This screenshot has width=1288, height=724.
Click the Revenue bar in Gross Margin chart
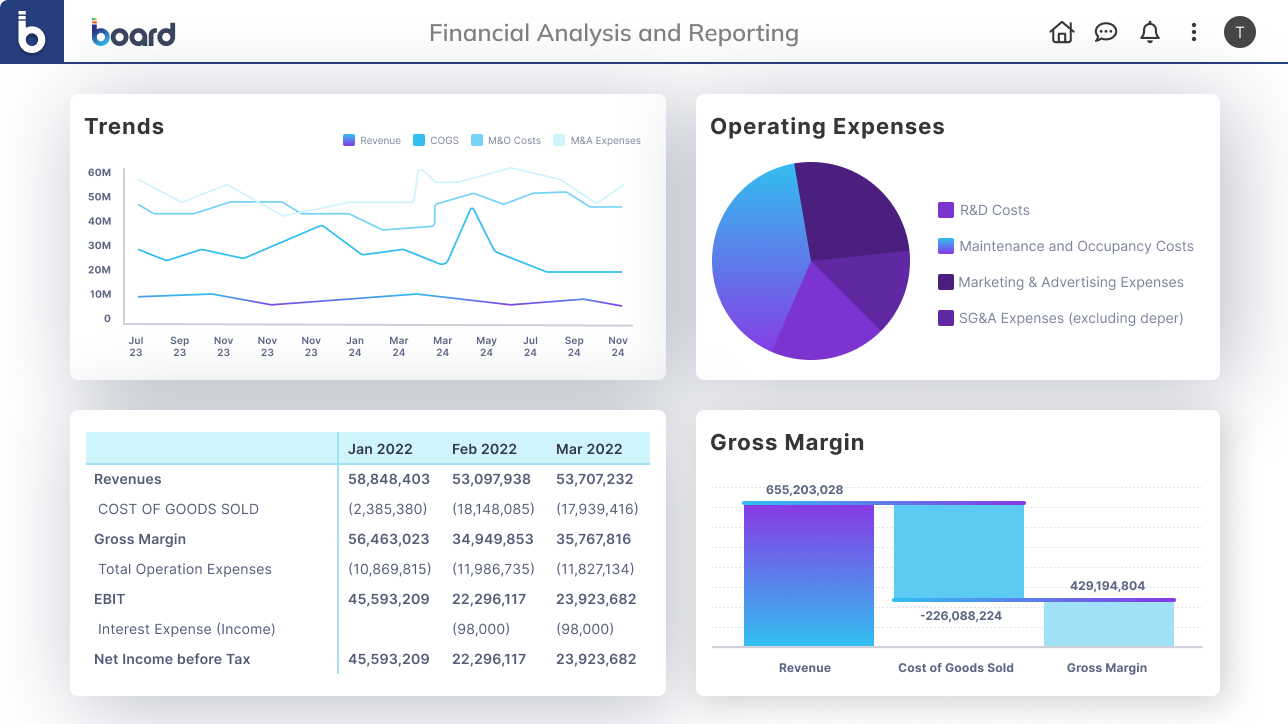pyautogui.click(x=808, y=575)
